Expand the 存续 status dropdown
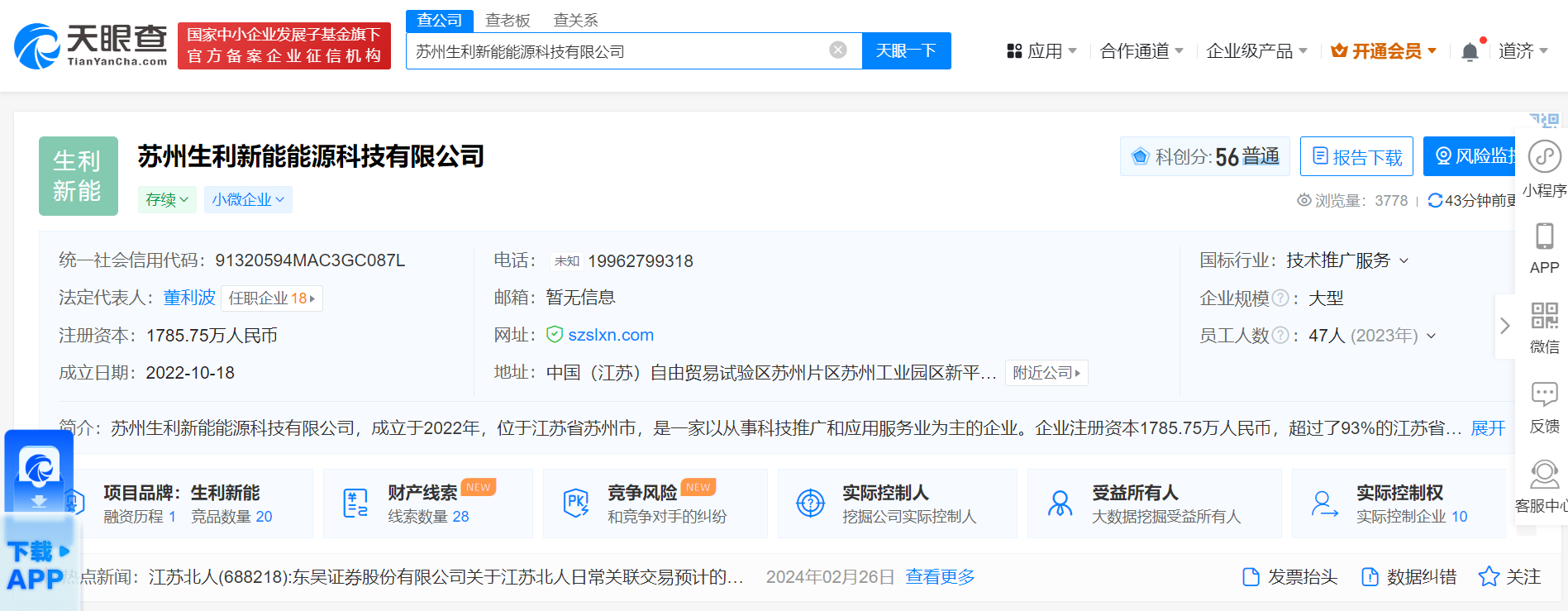Image resolution: width=1568 pixels, height=611 pixels. click(x=167, y=199)
